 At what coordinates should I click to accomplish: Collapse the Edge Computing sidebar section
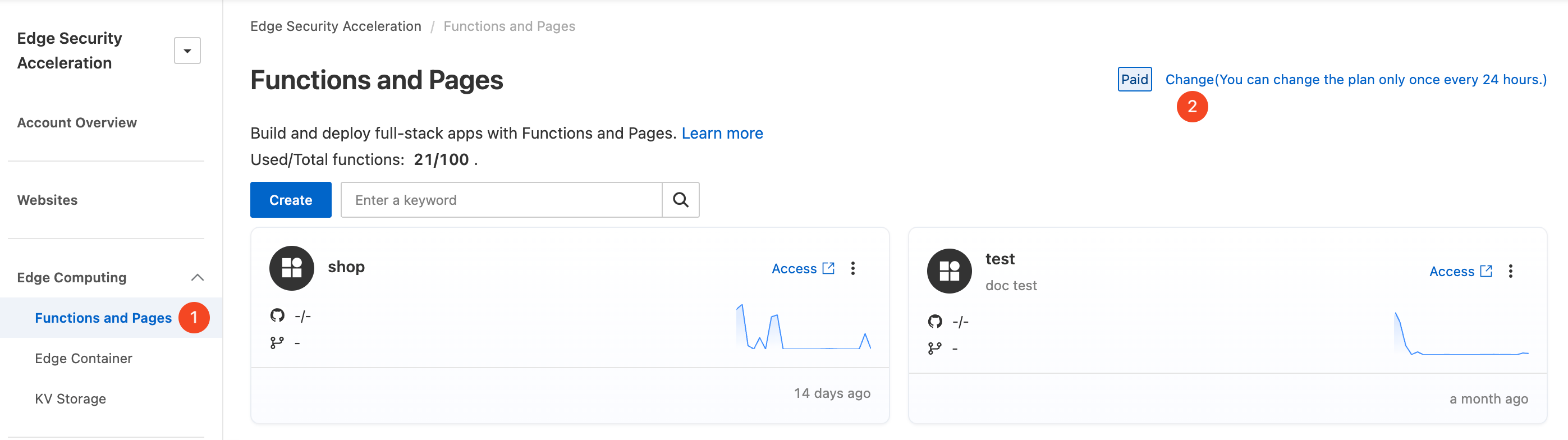[197, 277]
